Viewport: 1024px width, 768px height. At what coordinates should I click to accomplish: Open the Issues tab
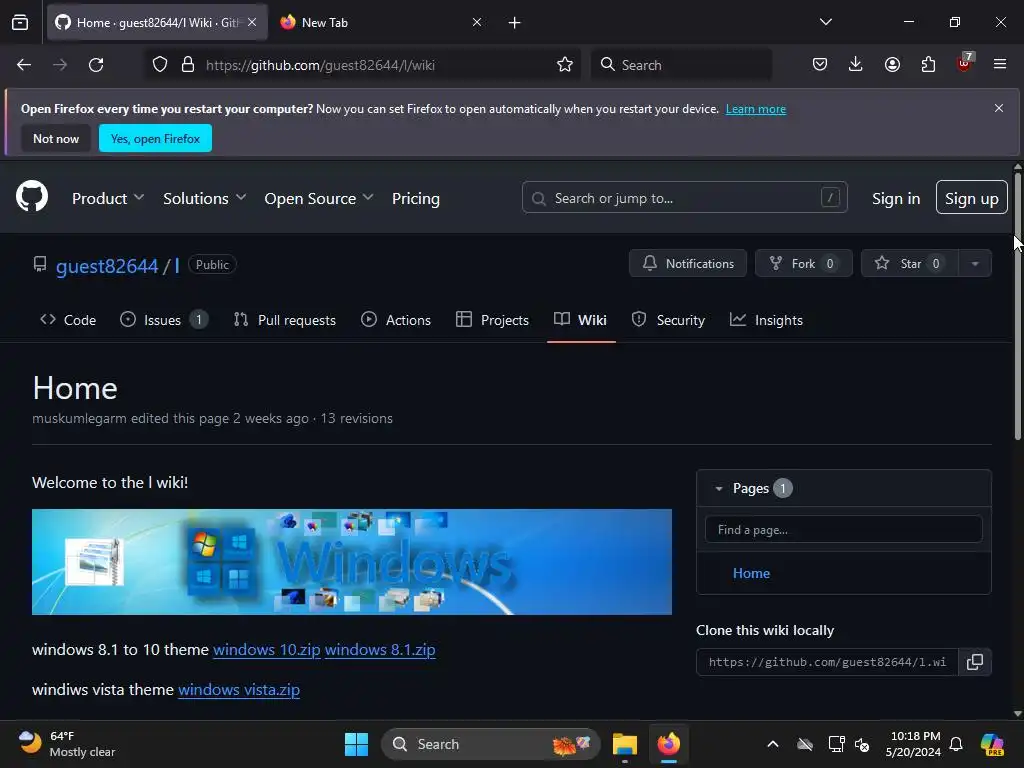pos(164,320)
